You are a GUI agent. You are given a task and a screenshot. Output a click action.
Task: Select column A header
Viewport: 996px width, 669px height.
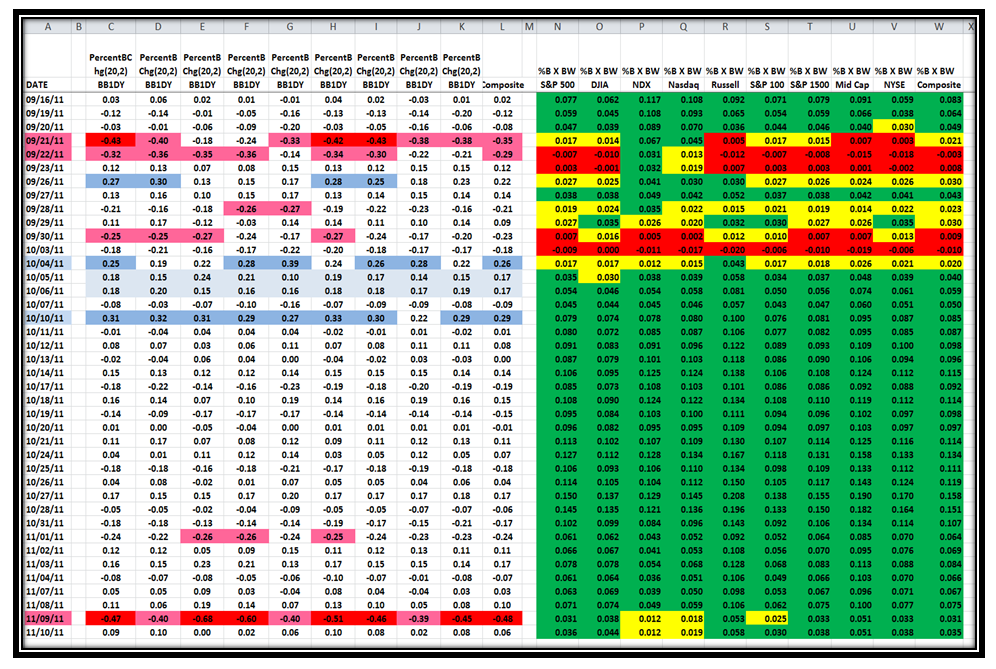click(x=48, y=27)
